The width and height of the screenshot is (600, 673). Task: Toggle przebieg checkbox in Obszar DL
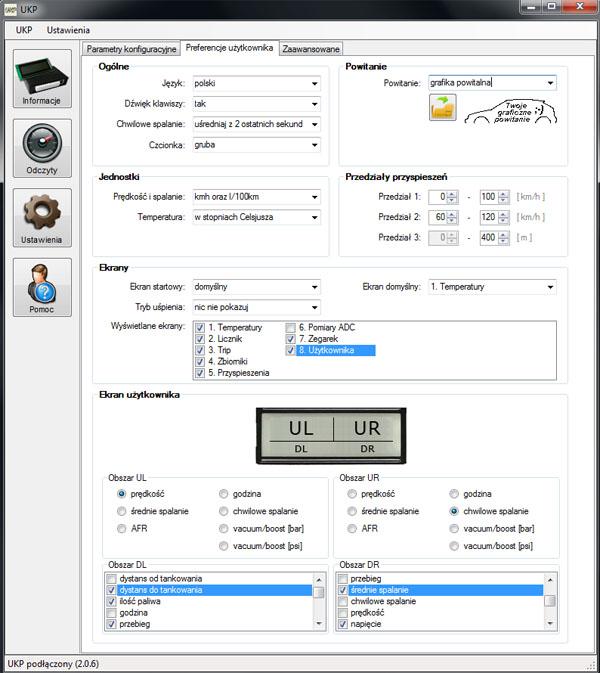[x=111, y=624]
